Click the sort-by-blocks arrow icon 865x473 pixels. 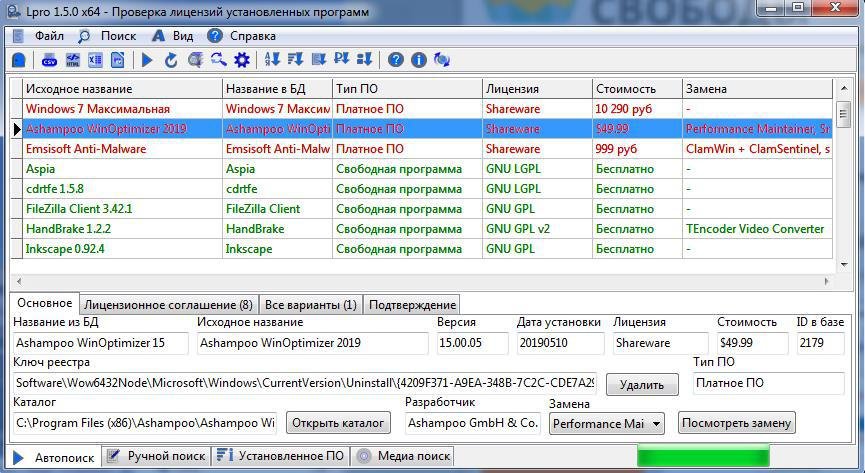(x=364, y=60)
